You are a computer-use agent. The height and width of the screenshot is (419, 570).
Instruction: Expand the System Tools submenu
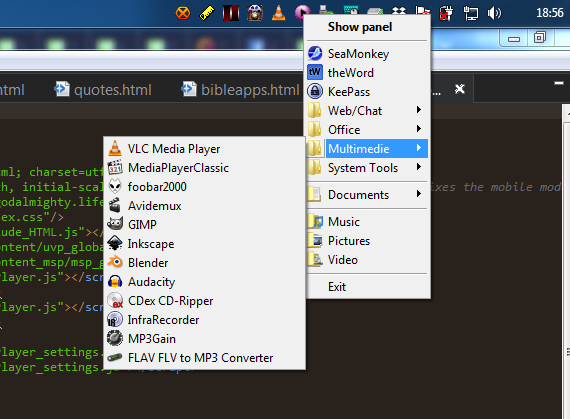point(367,168)
